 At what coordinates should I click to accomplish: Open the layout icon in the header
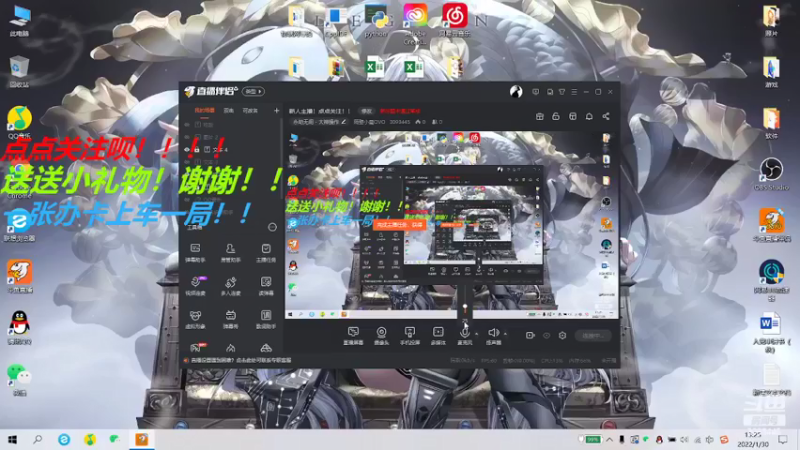(572, 116)
